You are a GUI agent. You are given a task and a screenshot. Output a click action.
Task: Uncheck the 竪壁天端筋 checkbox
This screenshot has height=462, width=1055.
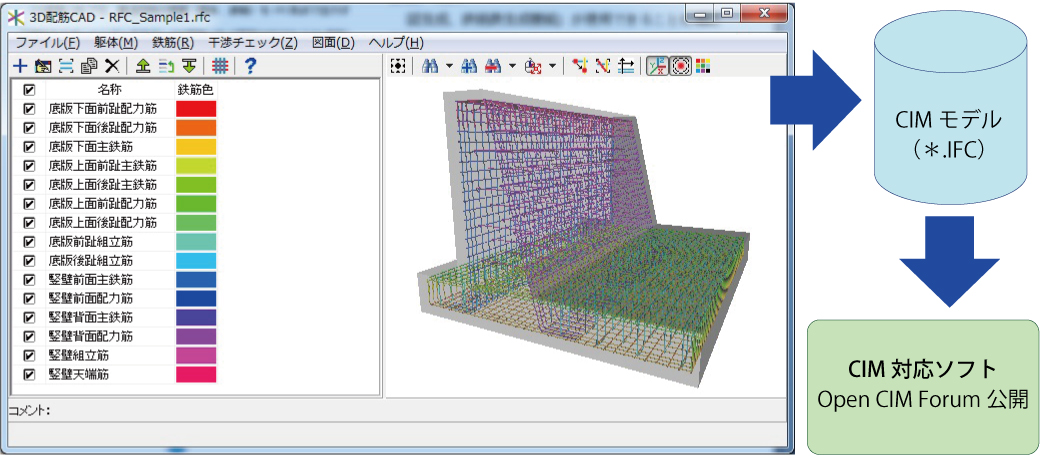[x=29, y=375]
